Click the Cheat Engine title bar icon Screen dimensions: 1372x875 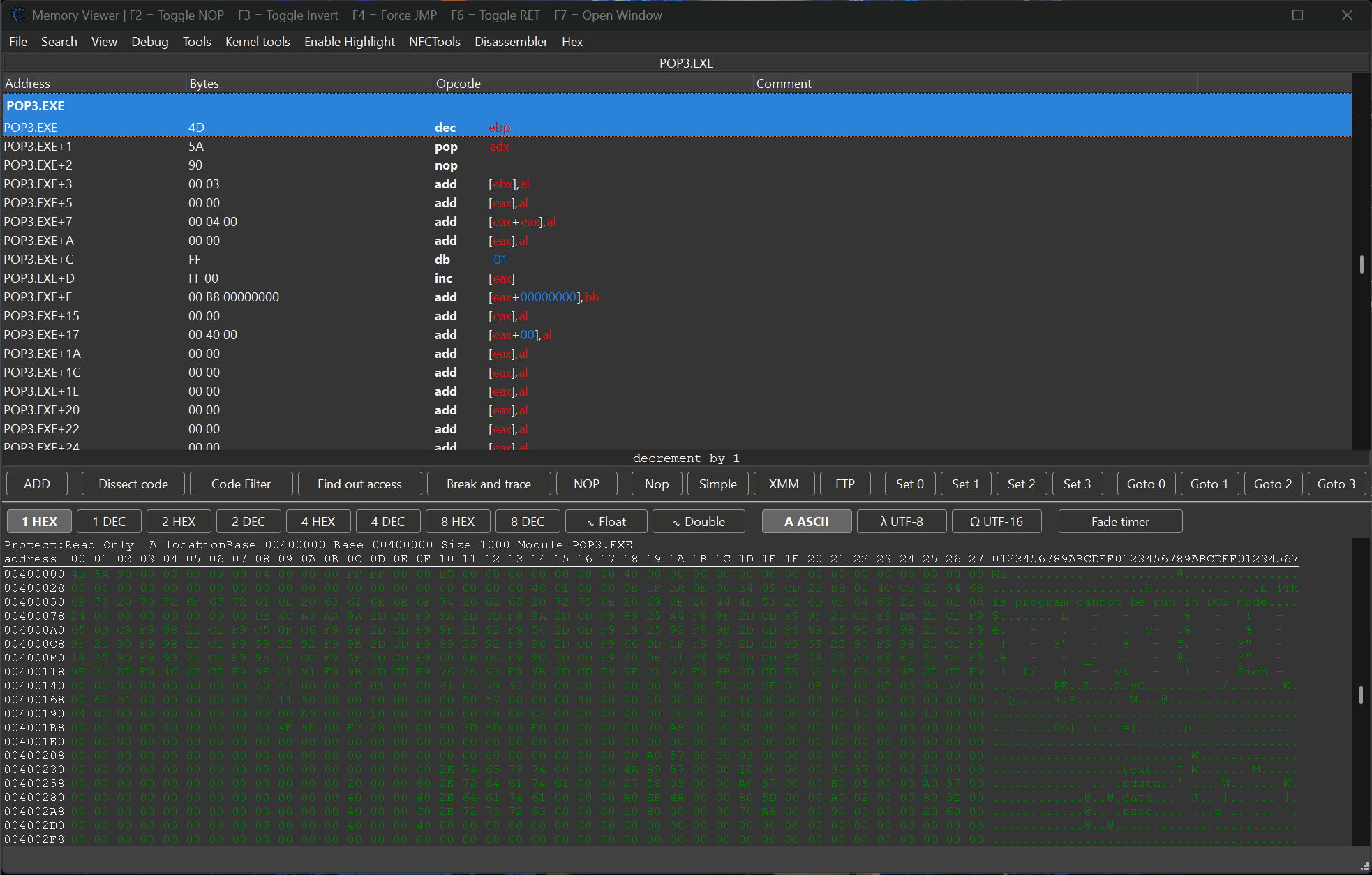coord(18,15)
